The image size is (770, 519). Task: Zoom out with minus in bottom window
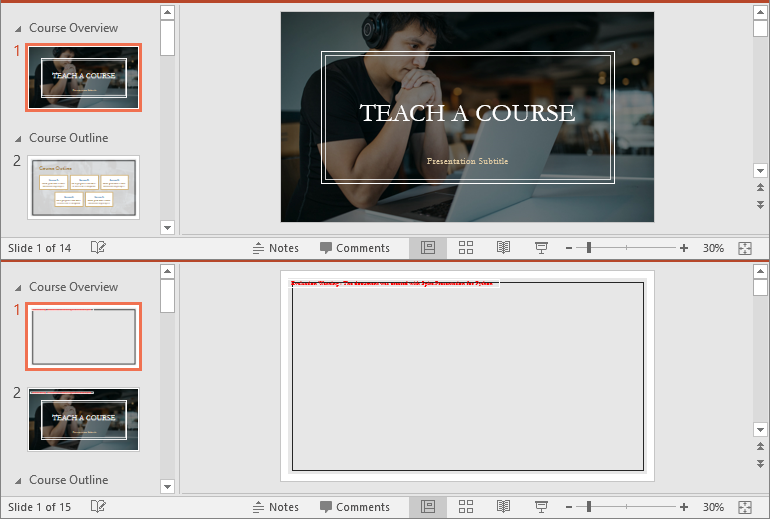(569, 507)
